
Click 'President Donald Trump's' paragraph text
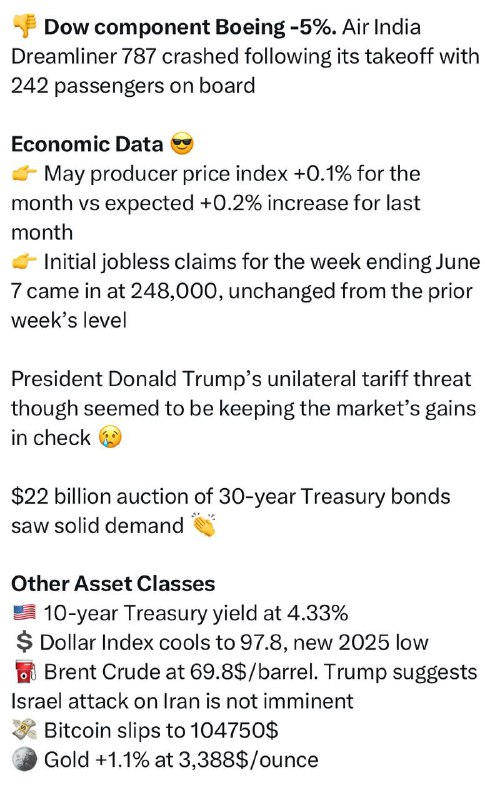[243, 409]
